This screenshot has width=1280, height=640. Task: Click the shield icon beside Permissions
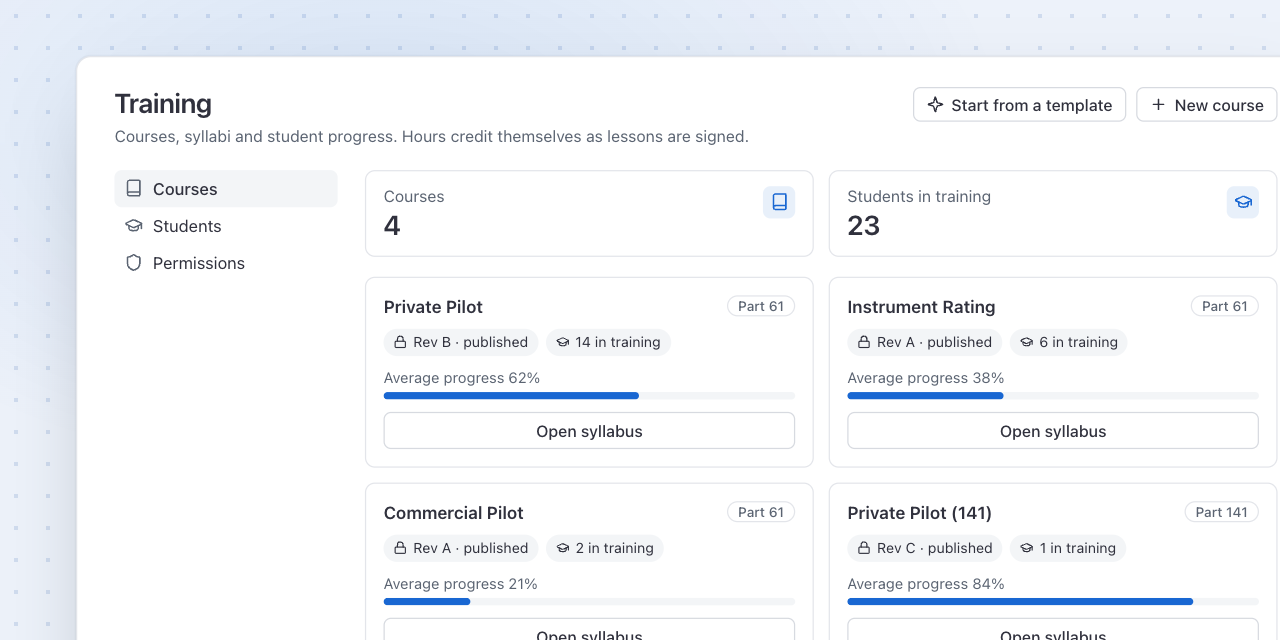pos(134,263)
